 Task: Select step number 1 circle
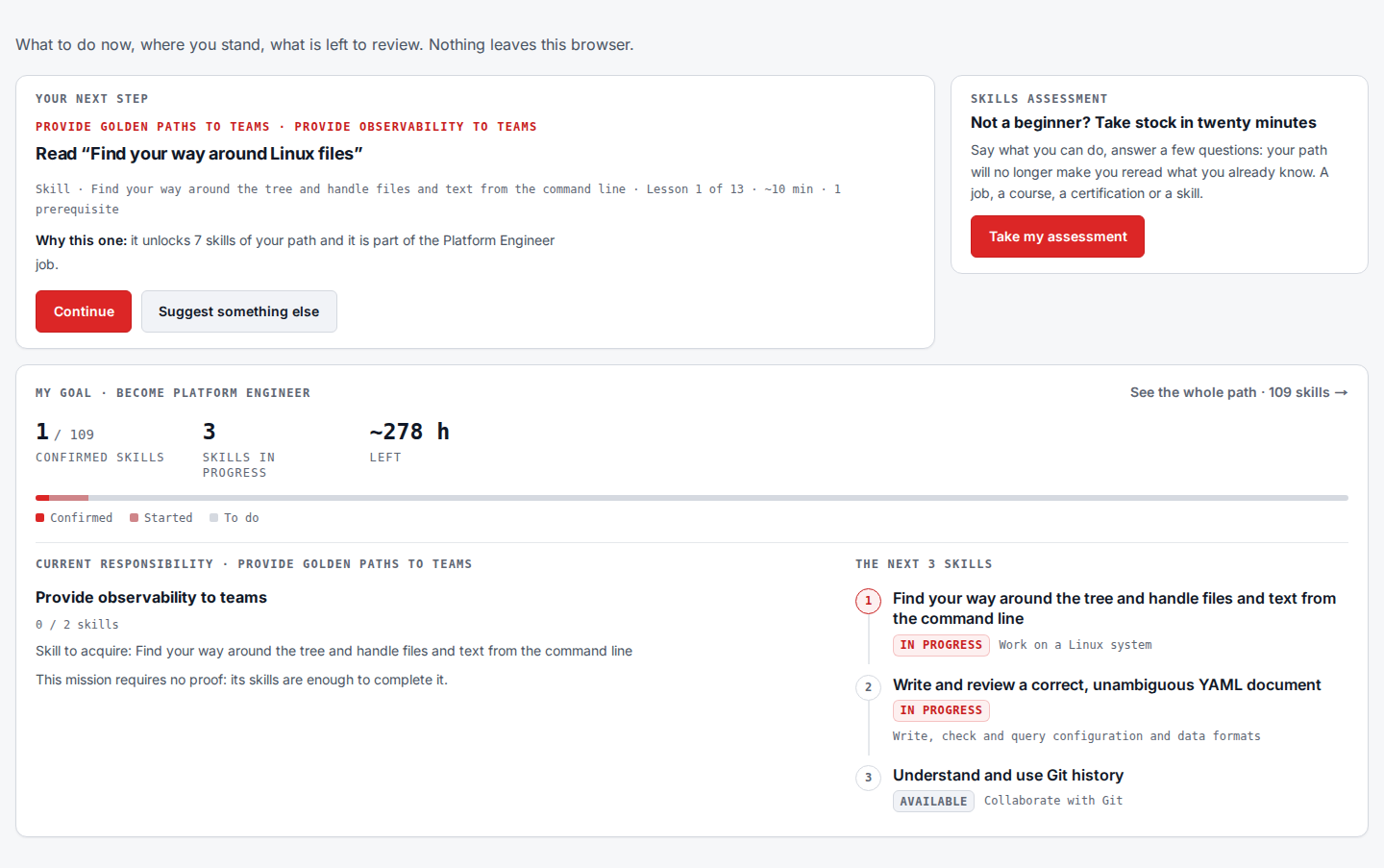point(868,601)
